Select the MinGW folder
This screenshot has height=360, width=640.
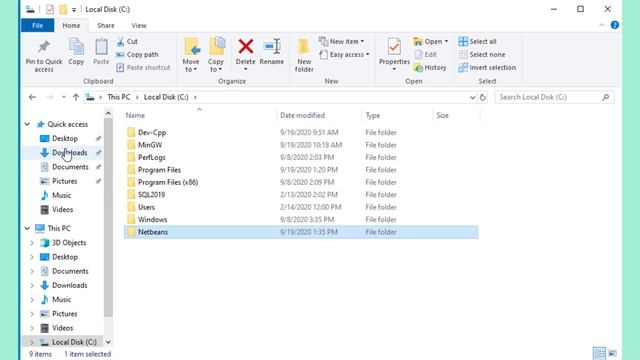(x=150, y=145)
